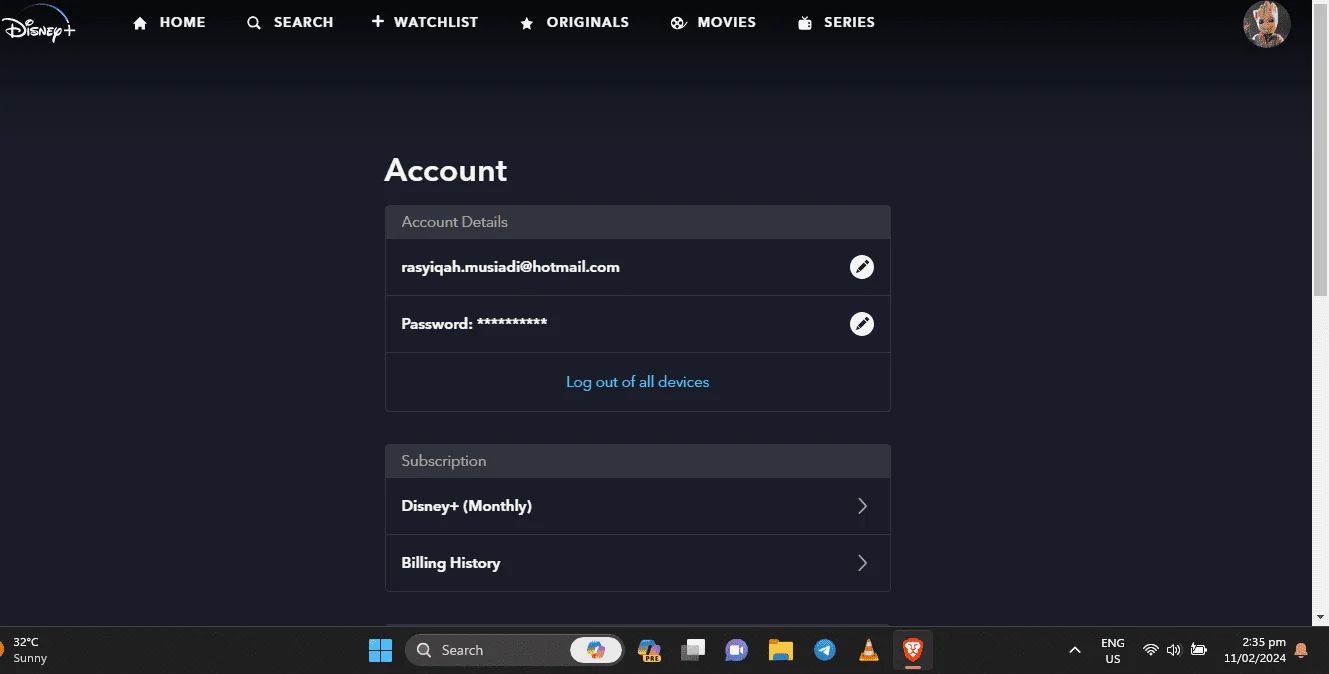Click the pencil icon to change password
Viewport: 1329px width, 674px height.
pyautogui.click(x=861, y=324)
